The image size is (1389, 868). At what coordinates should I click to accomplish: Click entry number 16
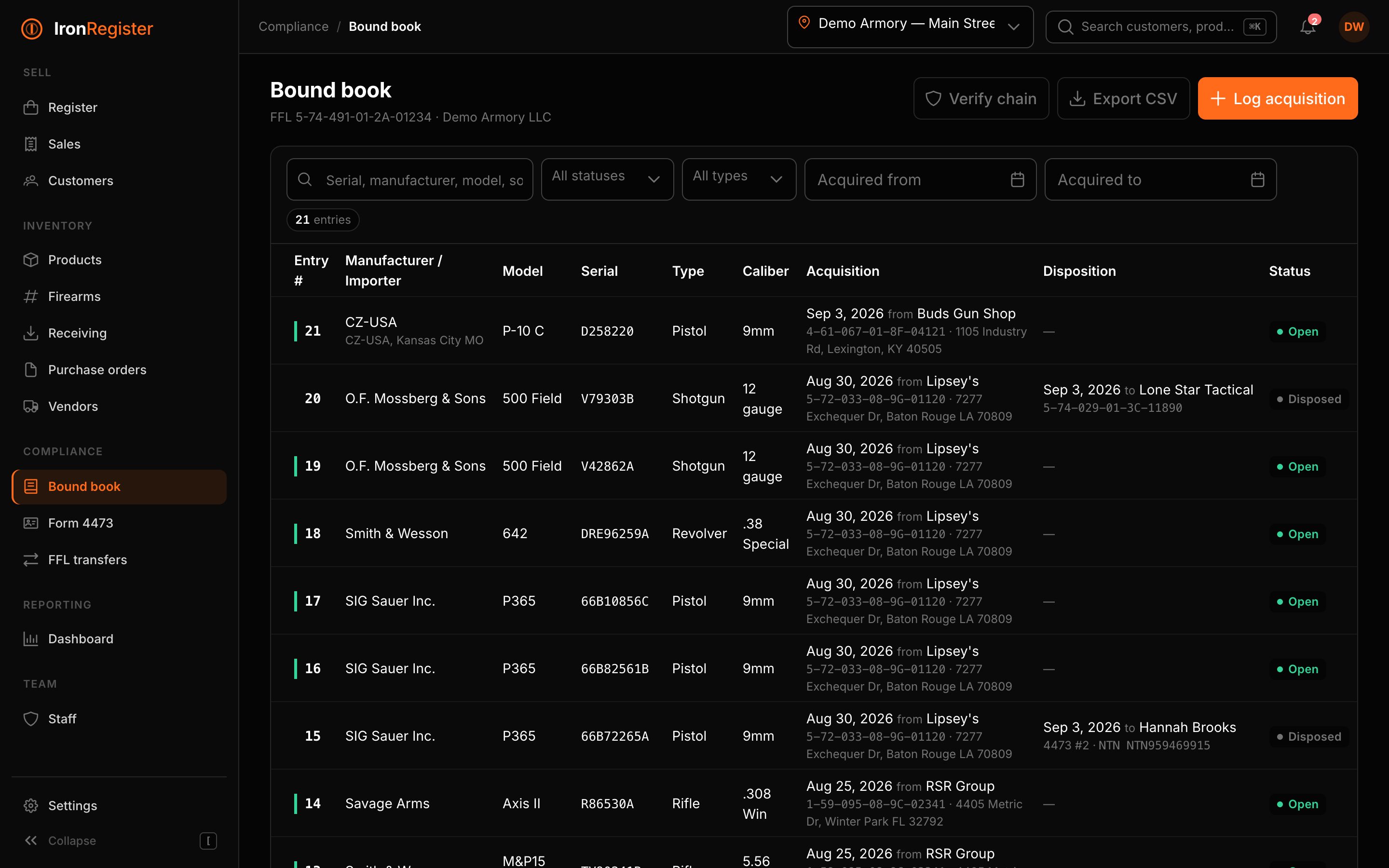313,668
